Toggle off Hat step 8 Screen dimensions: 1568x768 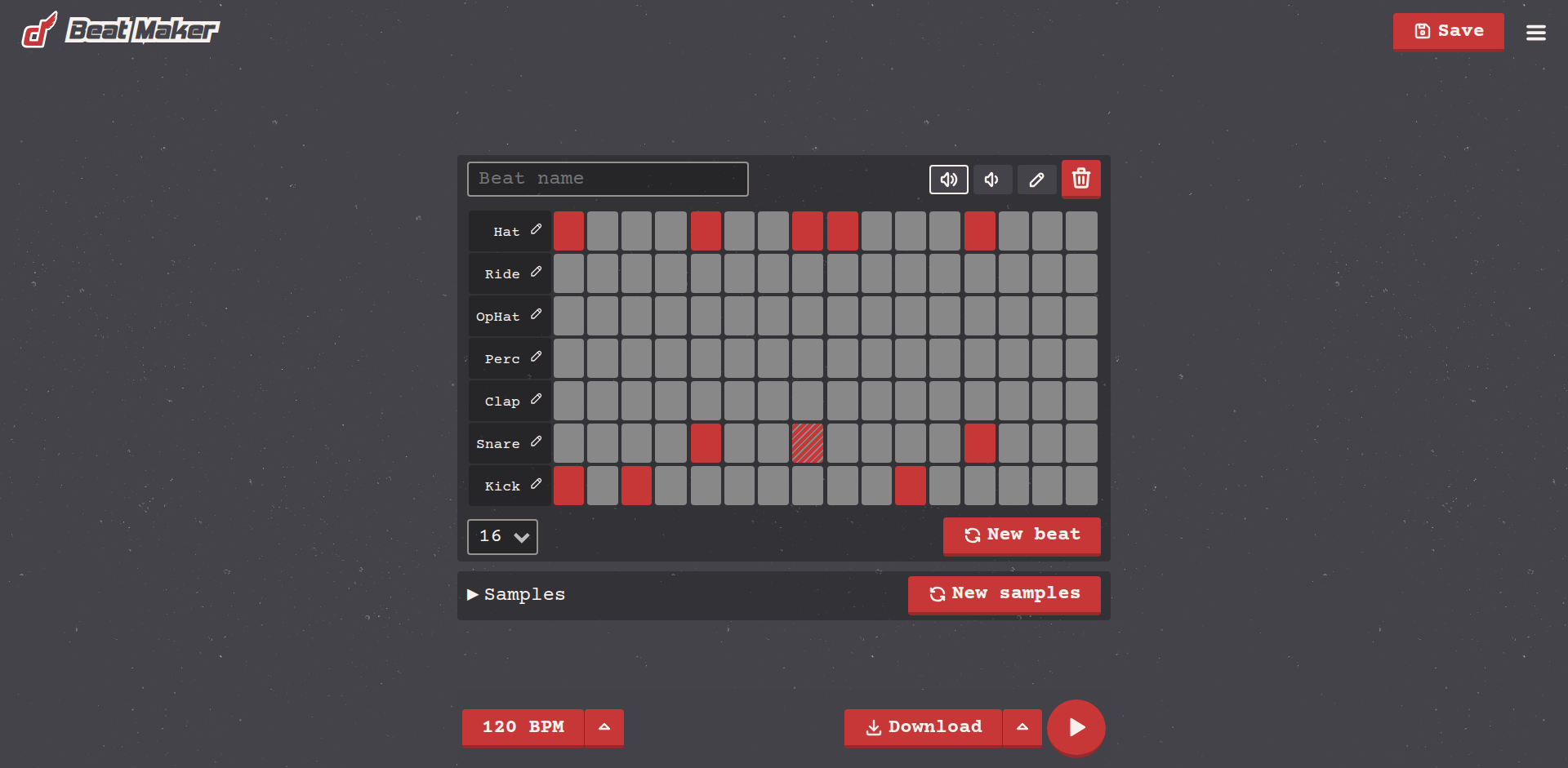tap(808, 231)
